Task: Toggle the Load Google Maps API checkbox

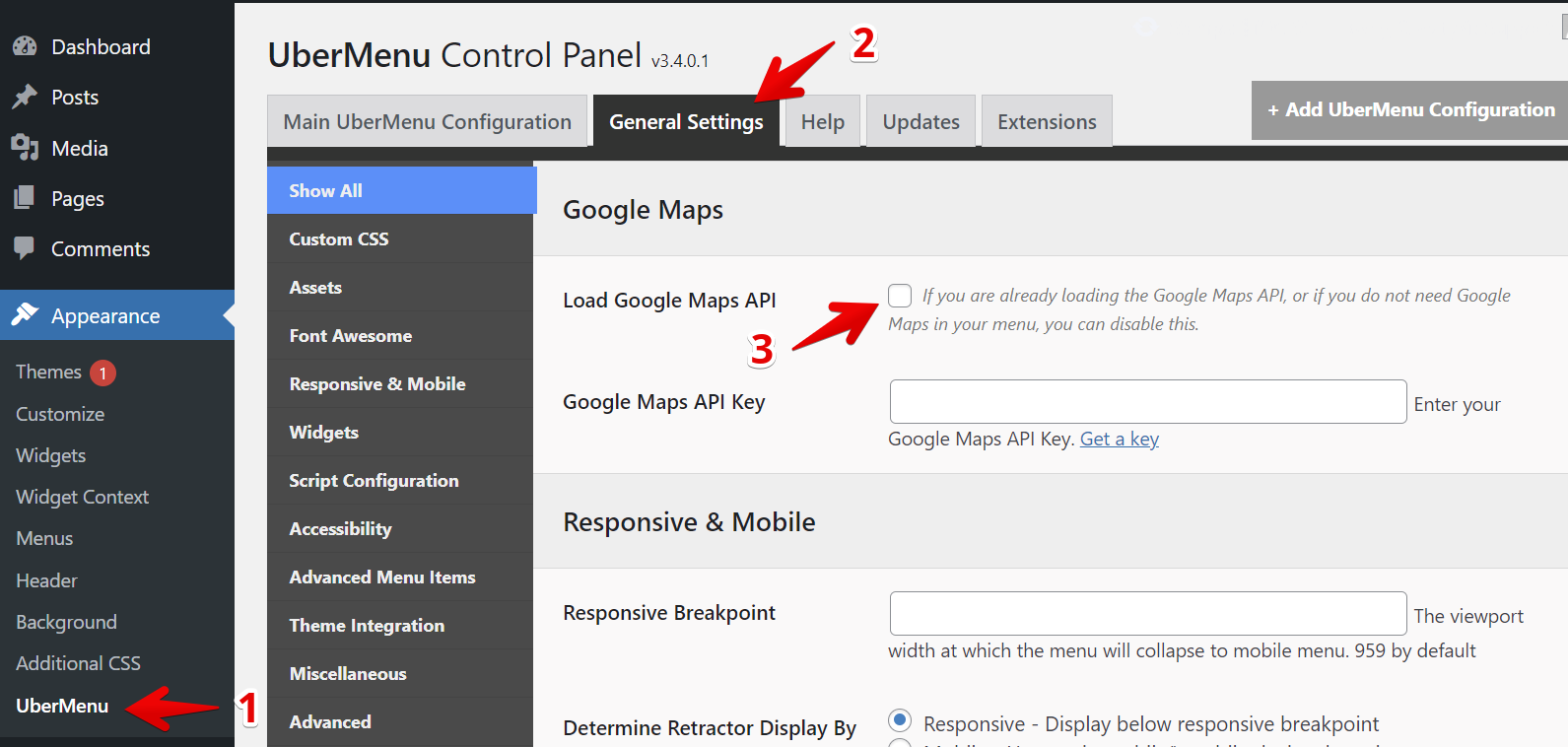Action: click(x=900, y=296)
